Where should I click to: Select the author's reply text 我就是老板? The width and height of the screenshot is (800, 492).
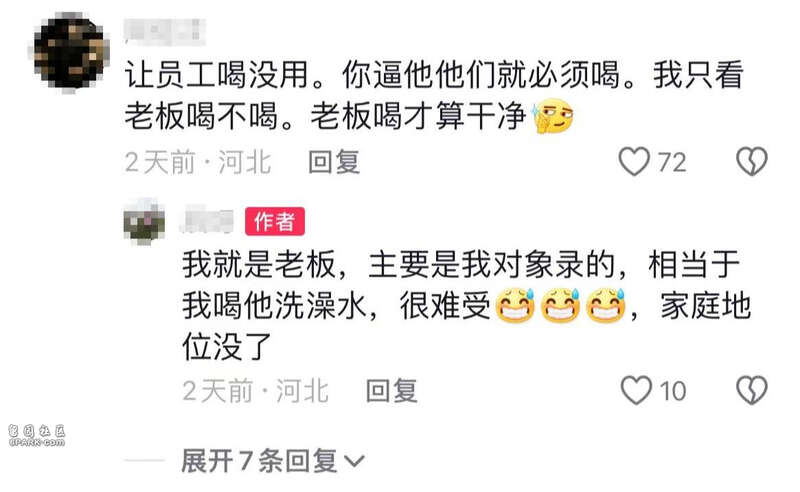(259, 265)
